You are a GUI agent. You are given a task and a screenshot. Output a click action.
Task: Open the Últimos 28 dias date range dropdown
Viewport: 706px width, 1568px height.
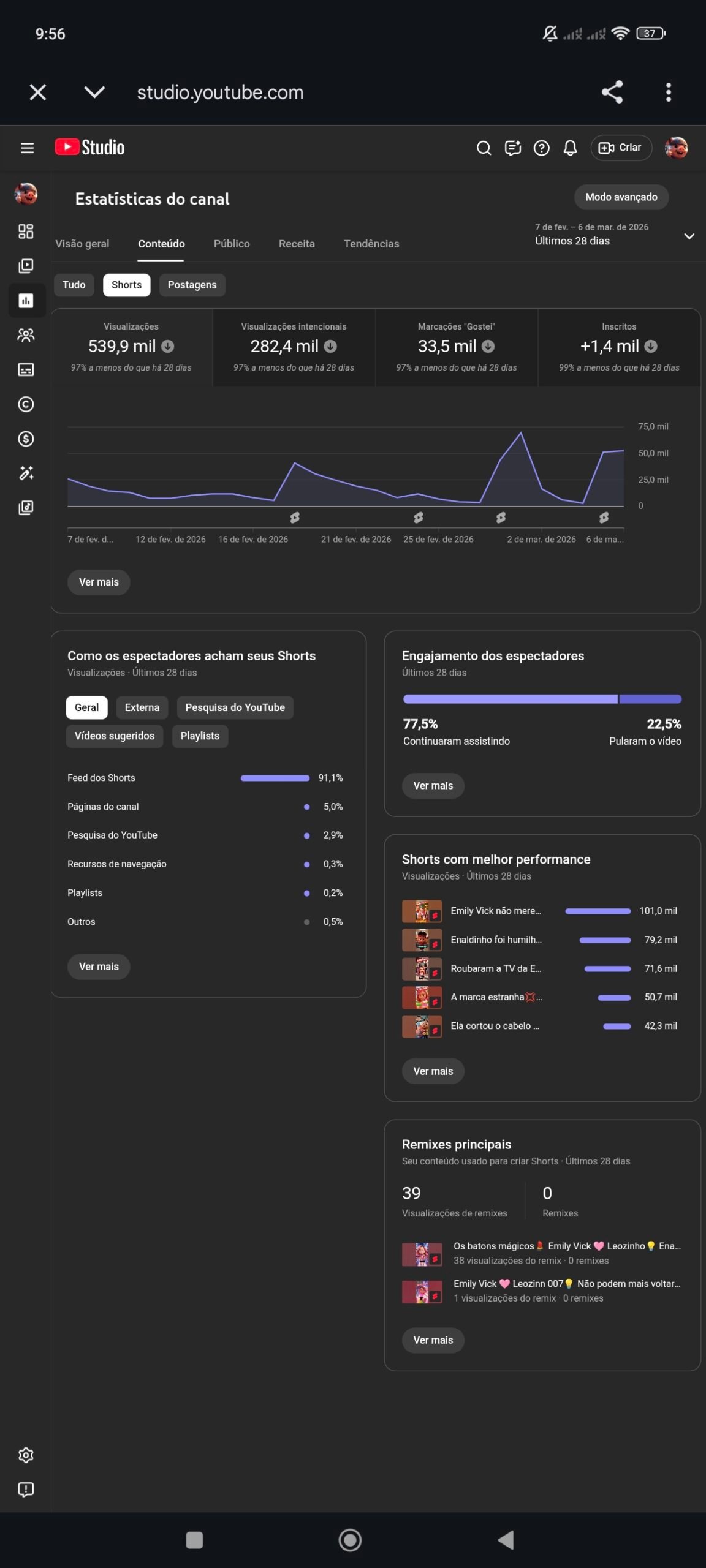[615, 235]
